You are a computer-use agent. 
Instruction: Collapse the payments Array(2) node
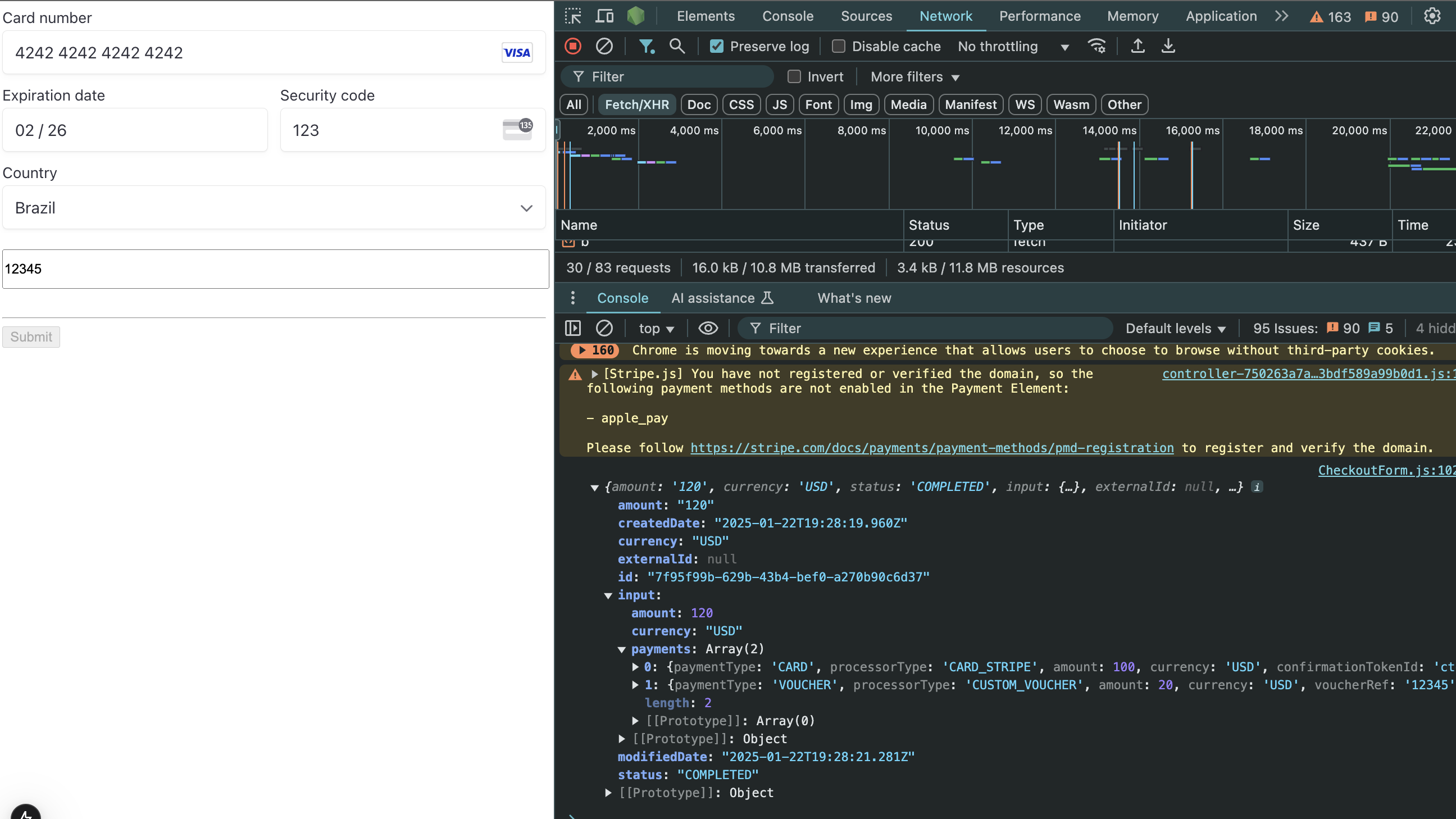click(622, 649)
